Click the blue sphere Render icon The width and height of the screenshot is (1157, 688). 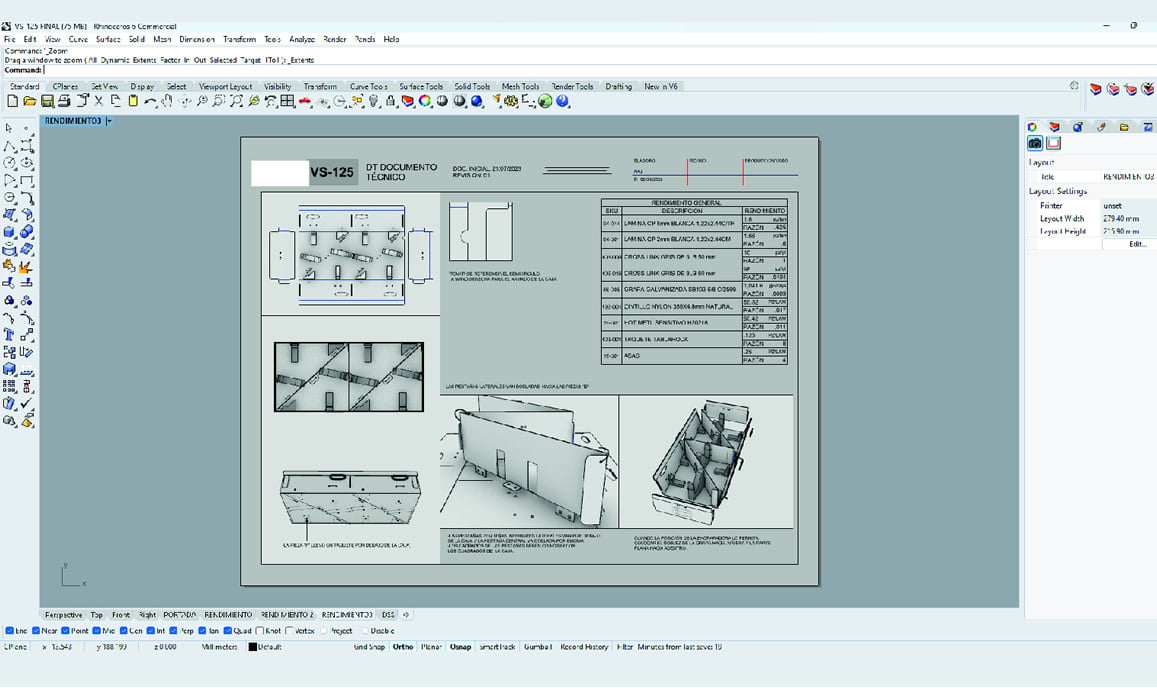tap(477, 101)
